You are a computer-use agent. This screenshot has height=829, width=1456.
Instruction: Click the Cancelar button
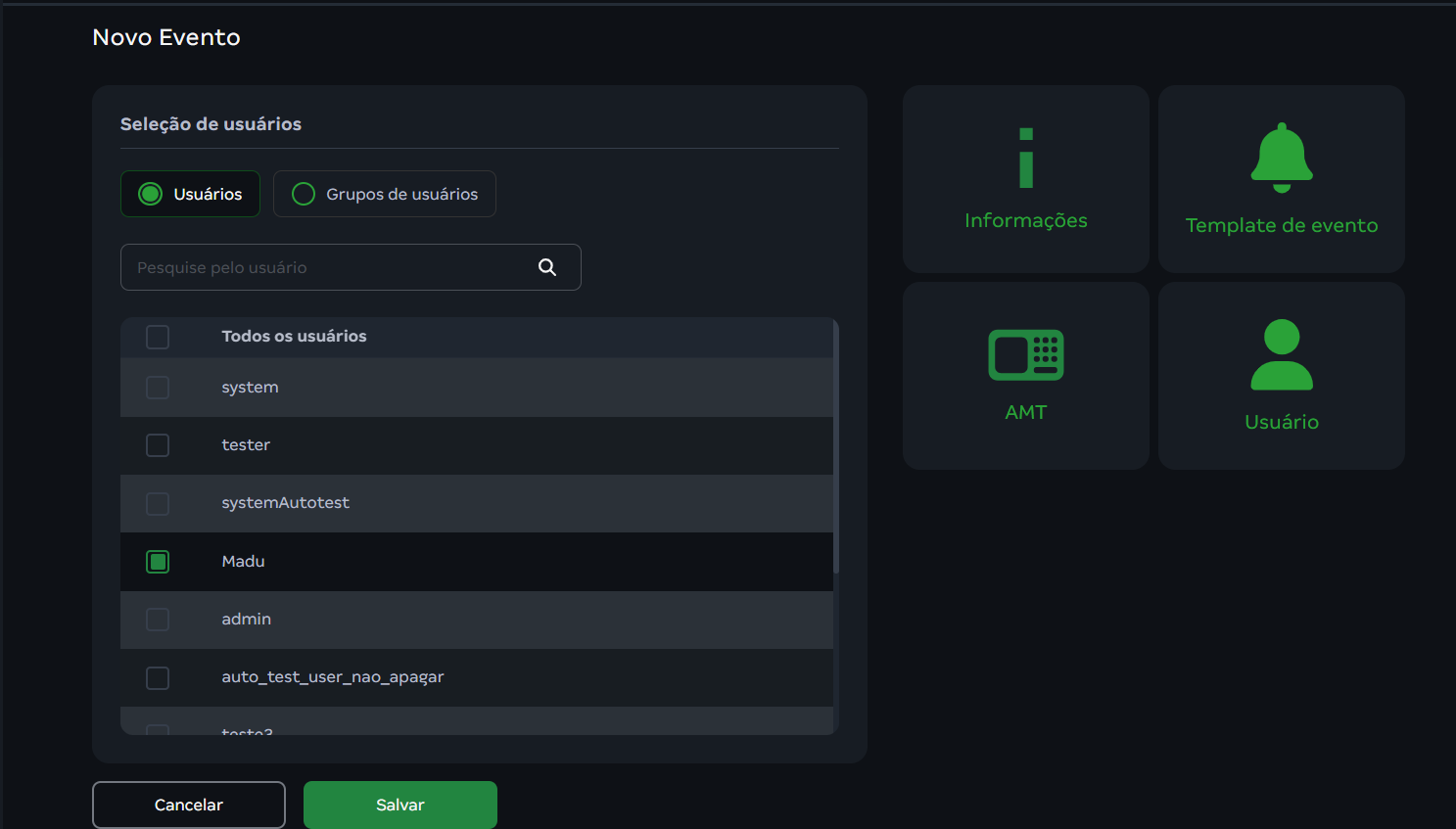click(189, 805)
